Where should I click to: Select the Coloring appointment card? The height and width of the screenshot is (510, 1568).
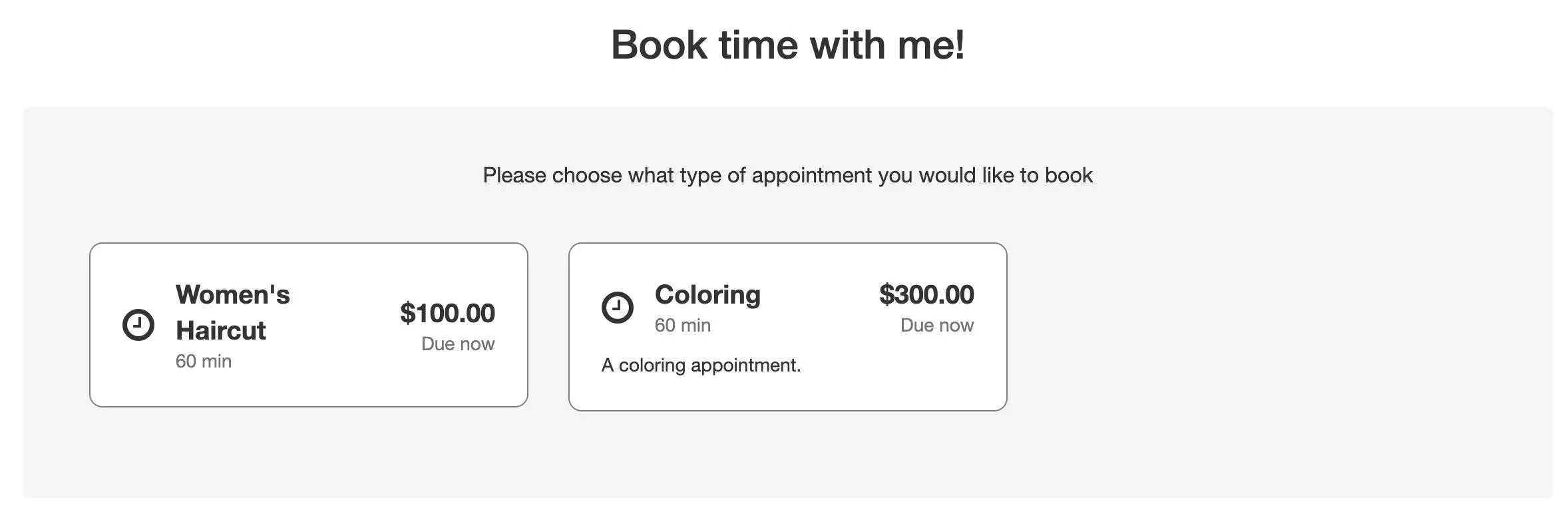789,324
